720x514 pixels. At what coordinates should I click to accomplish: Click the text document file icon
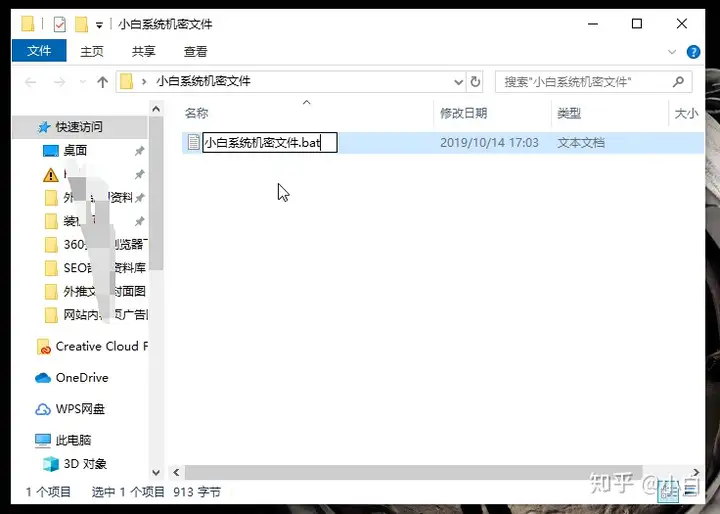[193, 142]
